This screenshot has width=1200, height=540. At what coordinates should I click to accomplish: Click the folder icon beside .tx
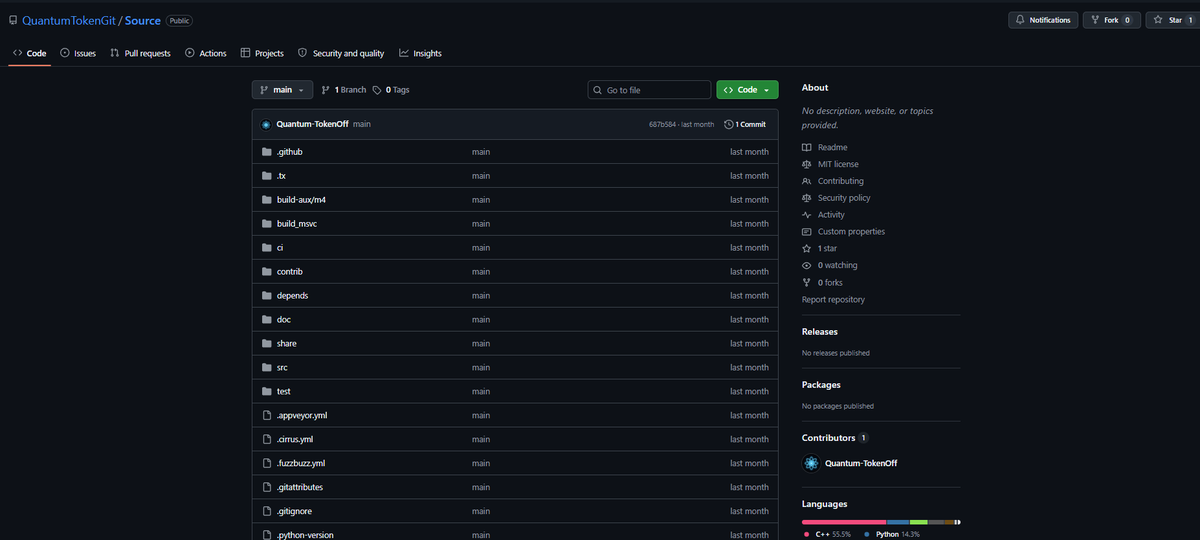click(267, 176)
